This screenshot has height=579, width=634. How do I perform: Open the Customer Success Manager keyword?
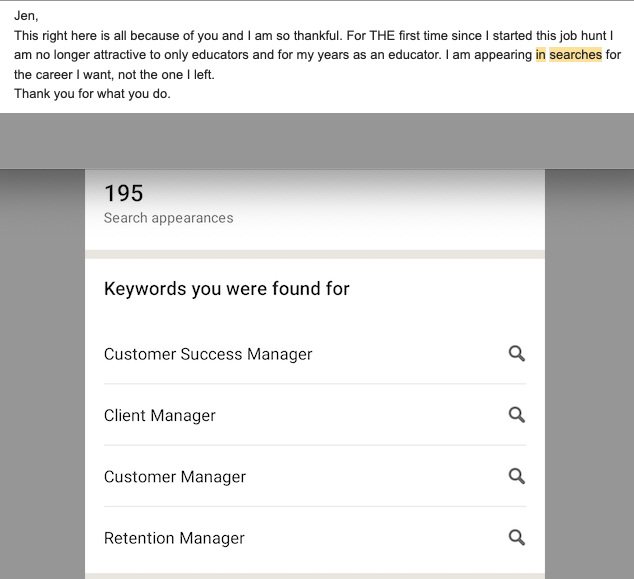point(208,354)
